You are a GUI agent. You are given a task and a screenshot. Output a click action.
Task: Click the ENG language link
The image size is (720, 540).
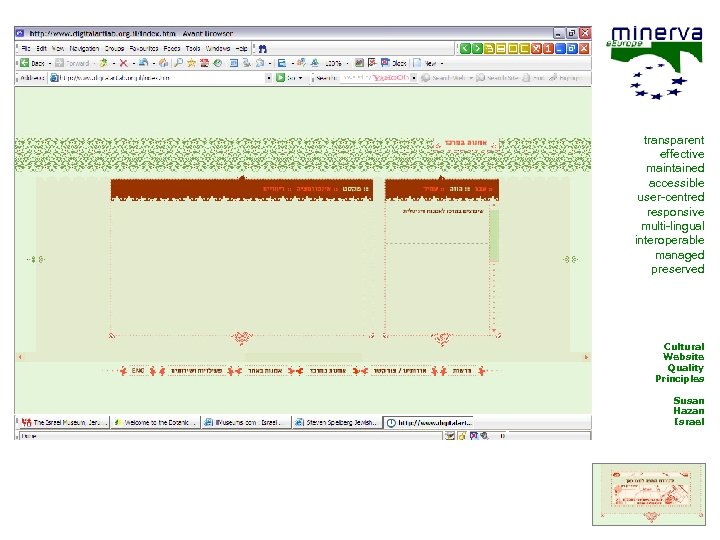coord(138,371)
